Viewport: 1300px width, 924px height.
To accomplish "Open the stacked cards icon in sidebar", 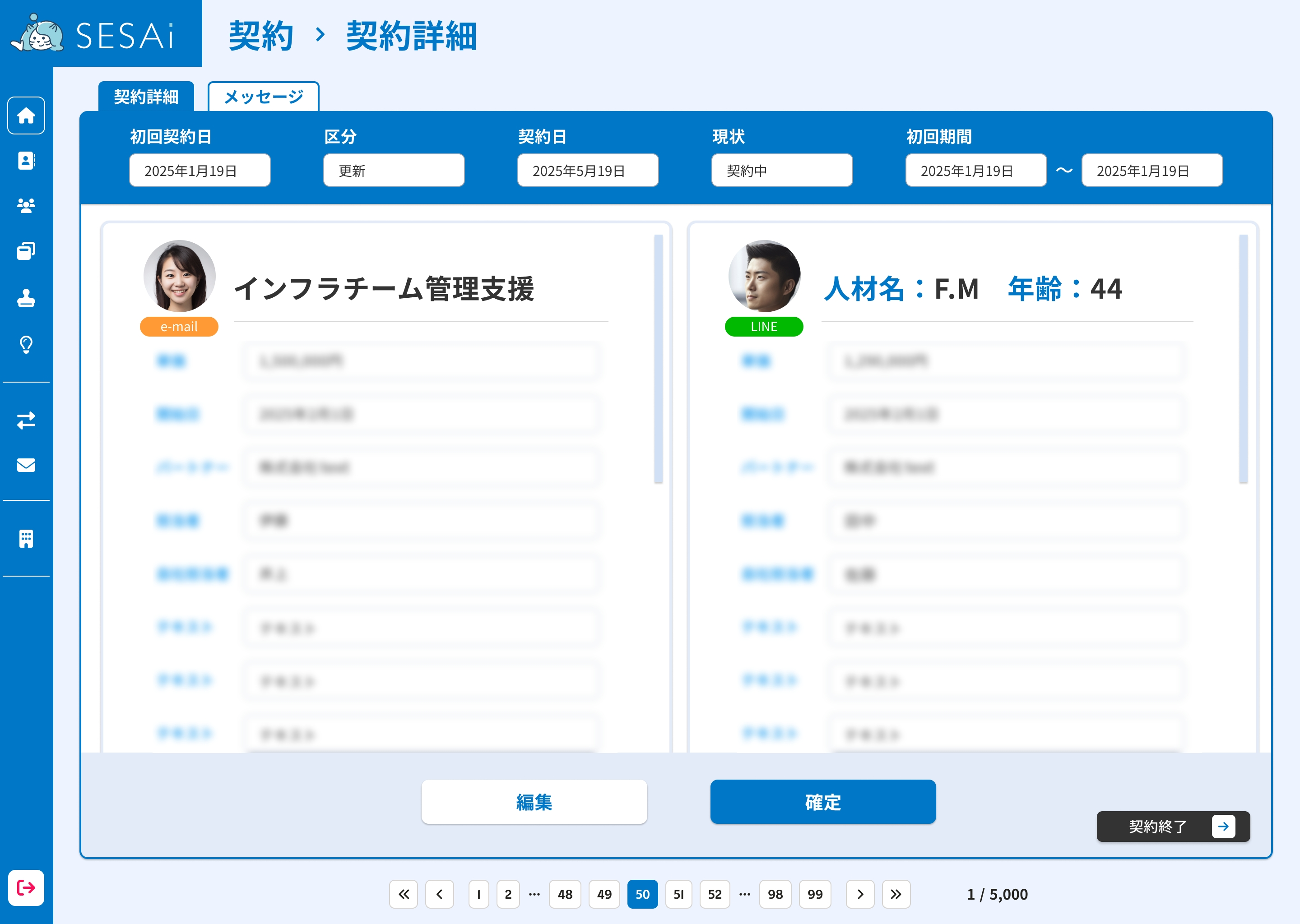I will (26, 250).
